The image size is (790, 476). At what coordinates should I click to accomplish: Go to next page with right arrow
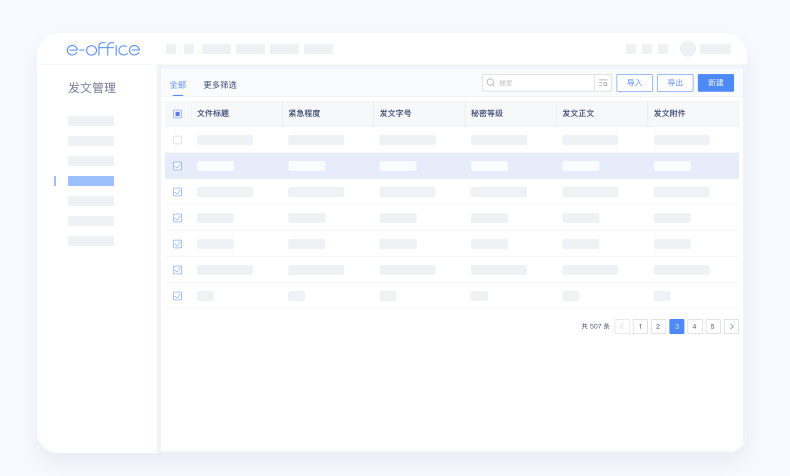pos(731,326)
